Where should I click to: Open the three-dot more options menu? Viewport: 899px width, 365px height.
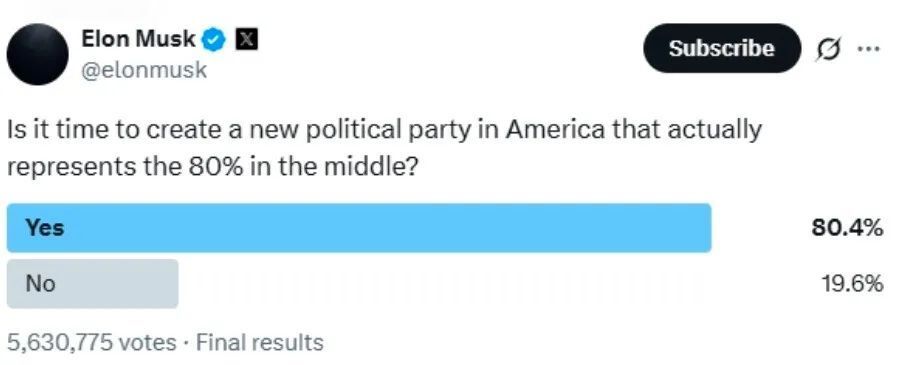click(868, 49)
